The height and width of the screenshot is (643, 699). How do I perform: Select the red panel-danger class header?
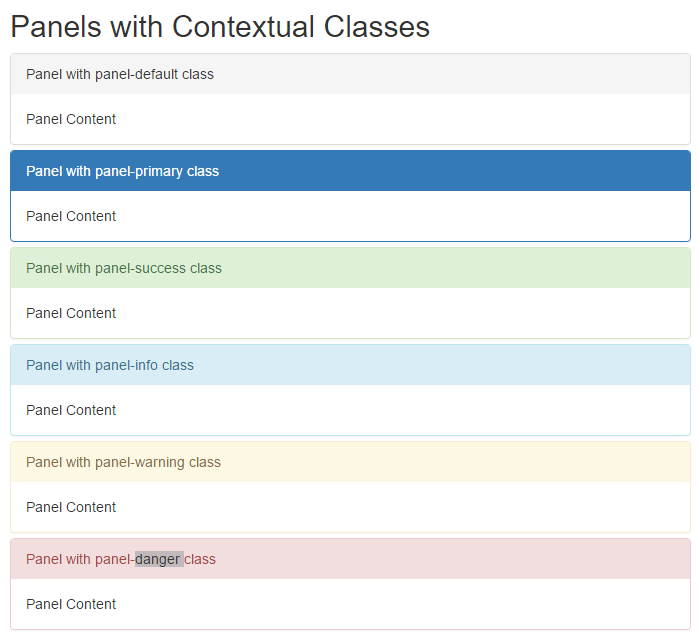350,559
